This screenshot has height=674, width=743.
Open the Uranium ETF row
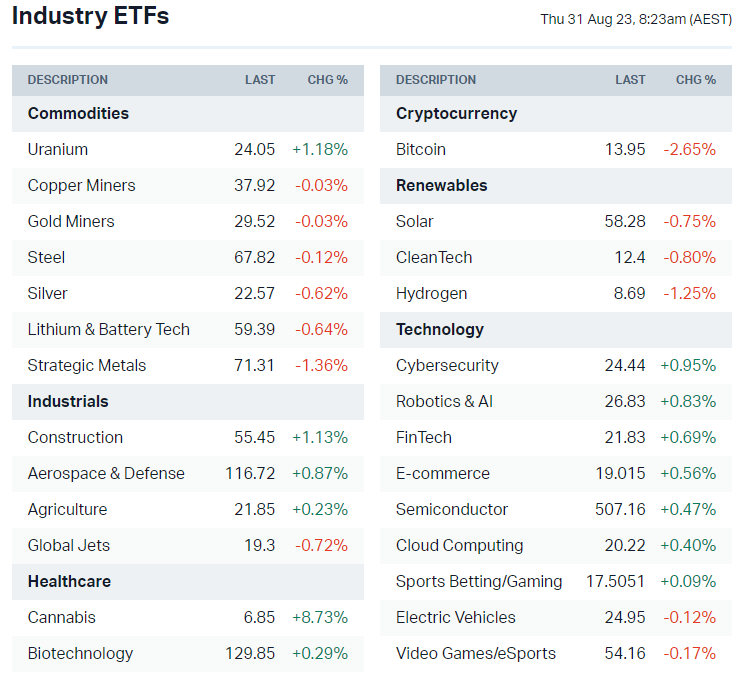(58, 149)
